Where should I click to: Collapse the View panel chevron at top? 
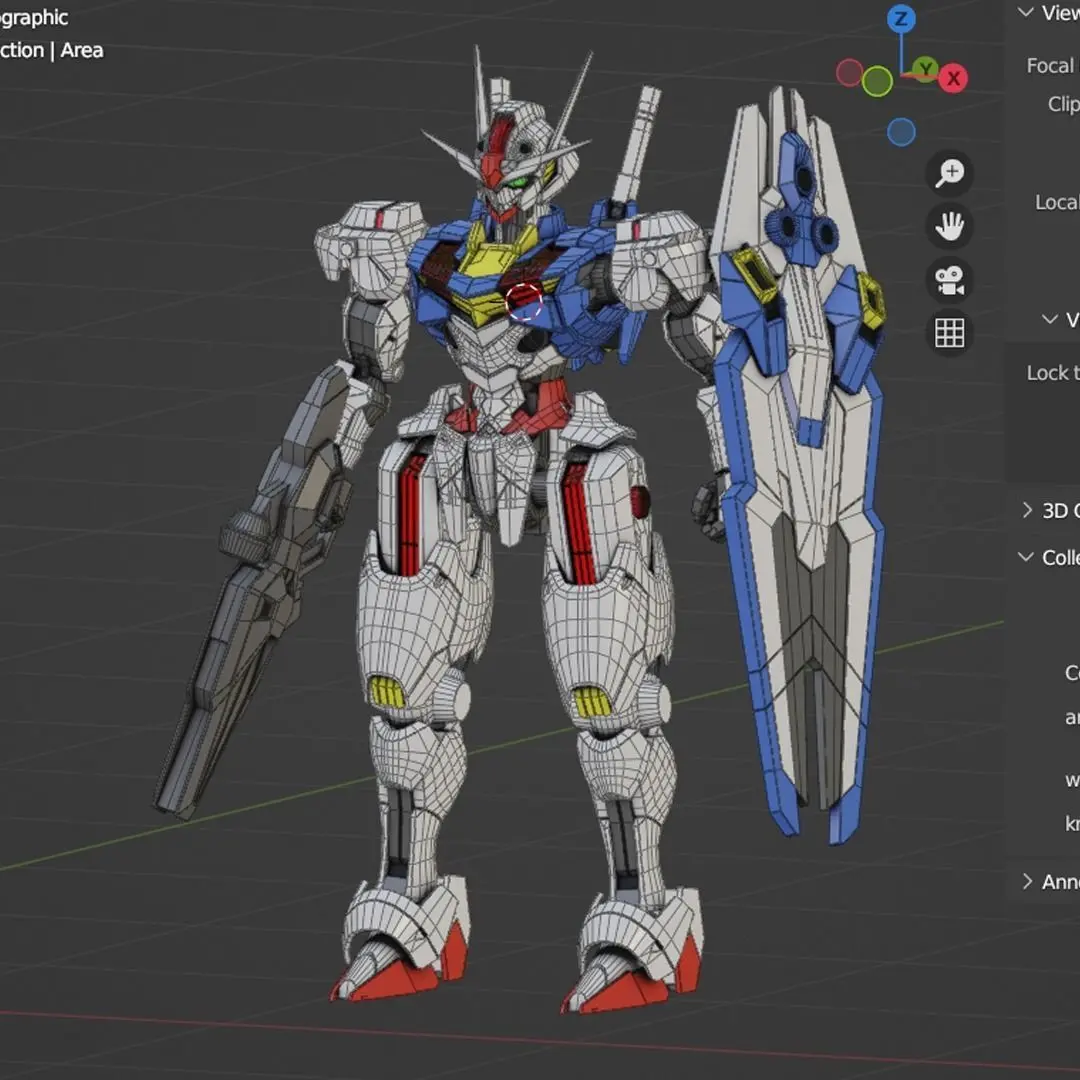[1026, 12]
